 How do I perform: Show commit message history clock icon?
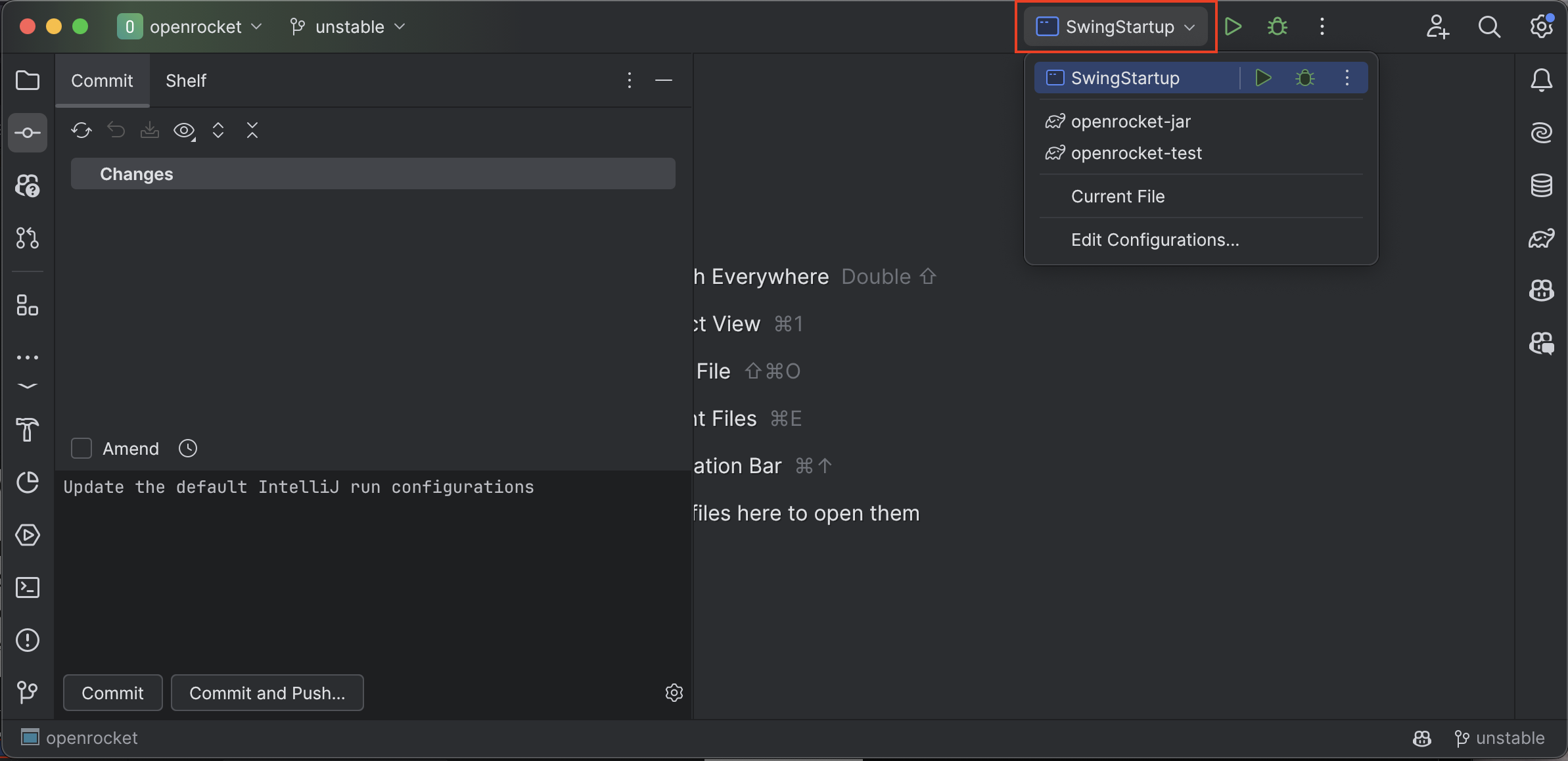pyautogui.click(x=188, y=449)
